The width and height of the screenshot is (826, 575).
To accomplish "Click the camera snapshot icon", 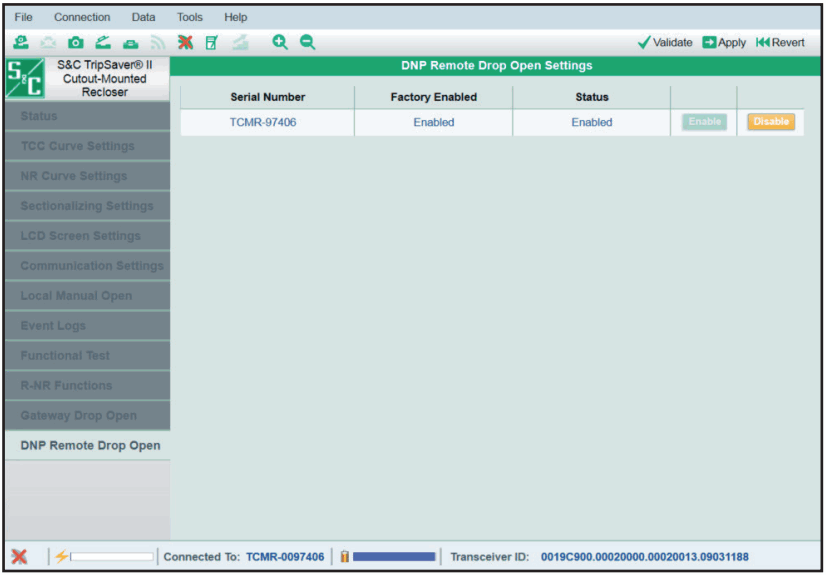I will 75,43.
